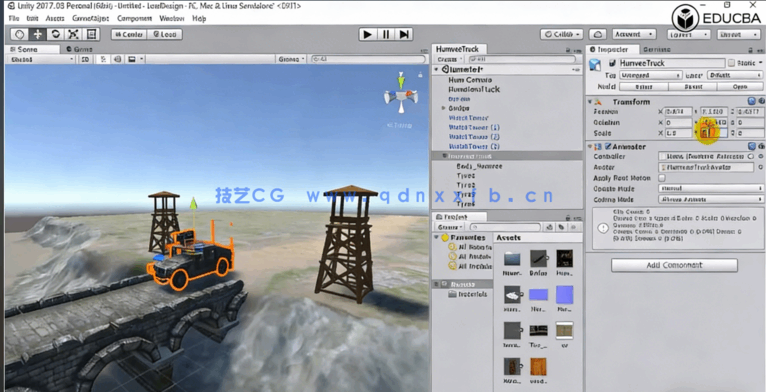The image size is (766, 392).
Task: Toggle the Local/Global button
Action: coord(165,34)
